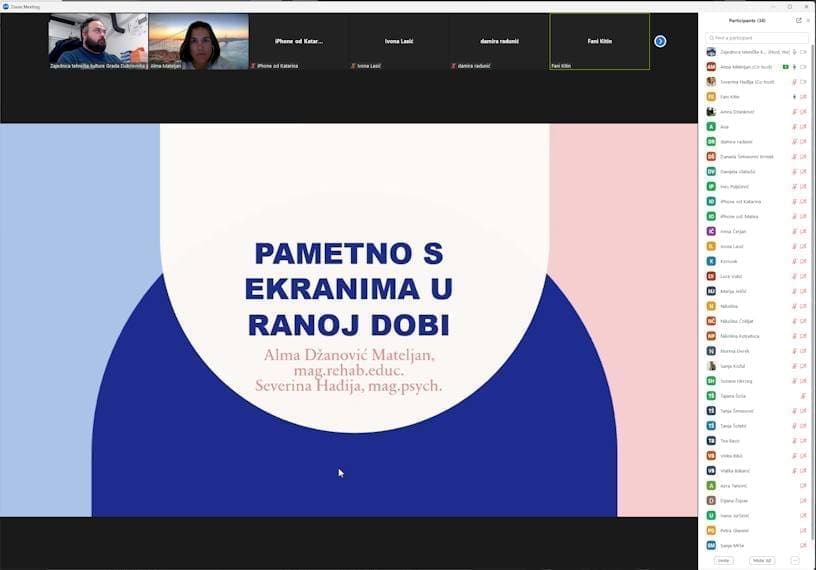Click the Mute All button
This screenshot has width=816, height=570.
click(x=762, y=560)
